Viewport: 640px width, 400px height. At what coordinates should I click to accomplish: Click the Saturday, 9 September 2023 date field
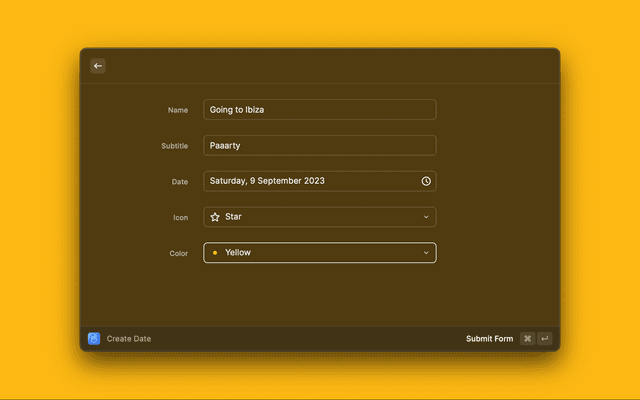pos(310,181)
